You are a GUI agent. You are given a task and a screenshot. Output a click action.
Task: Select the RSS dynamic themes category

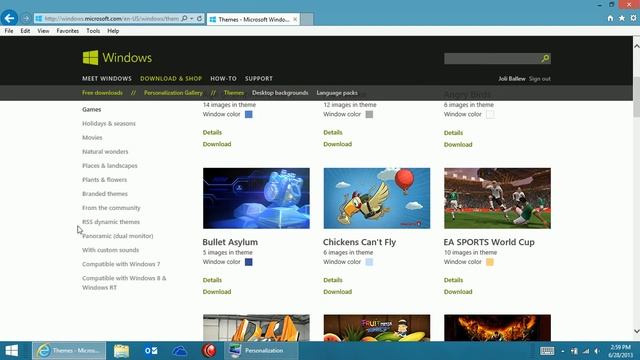[111, 222]
